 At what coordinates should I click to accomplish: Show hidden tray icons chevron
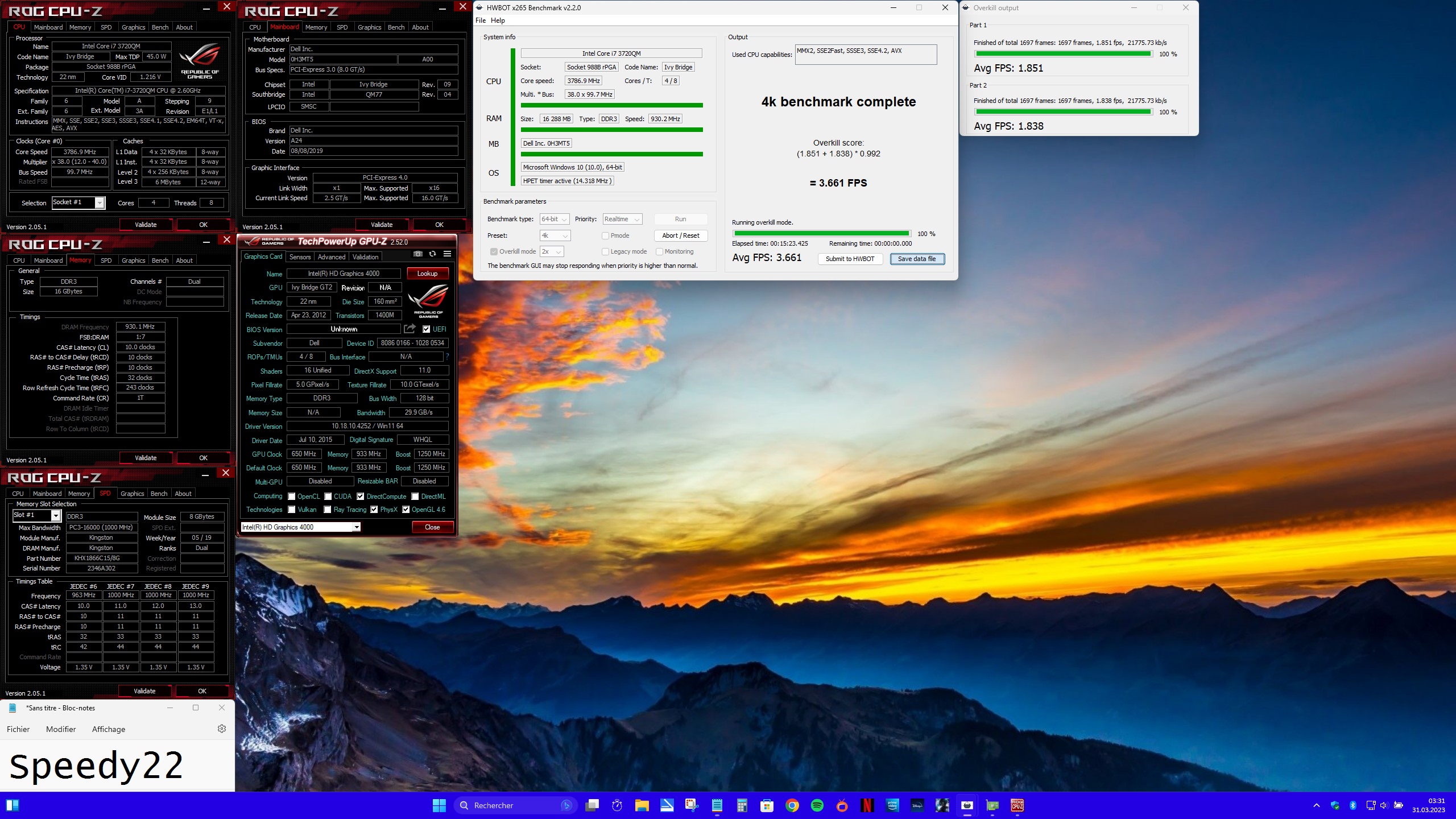click(1317, 805)
